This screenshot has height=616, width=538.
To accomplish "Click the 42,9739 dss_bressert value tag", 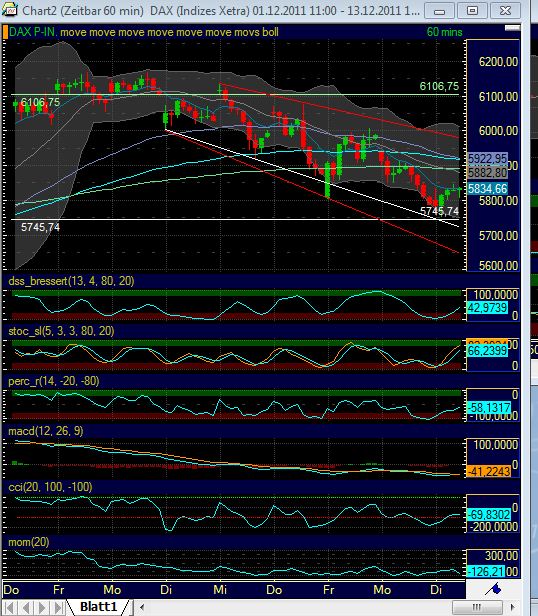I will 487,308.
